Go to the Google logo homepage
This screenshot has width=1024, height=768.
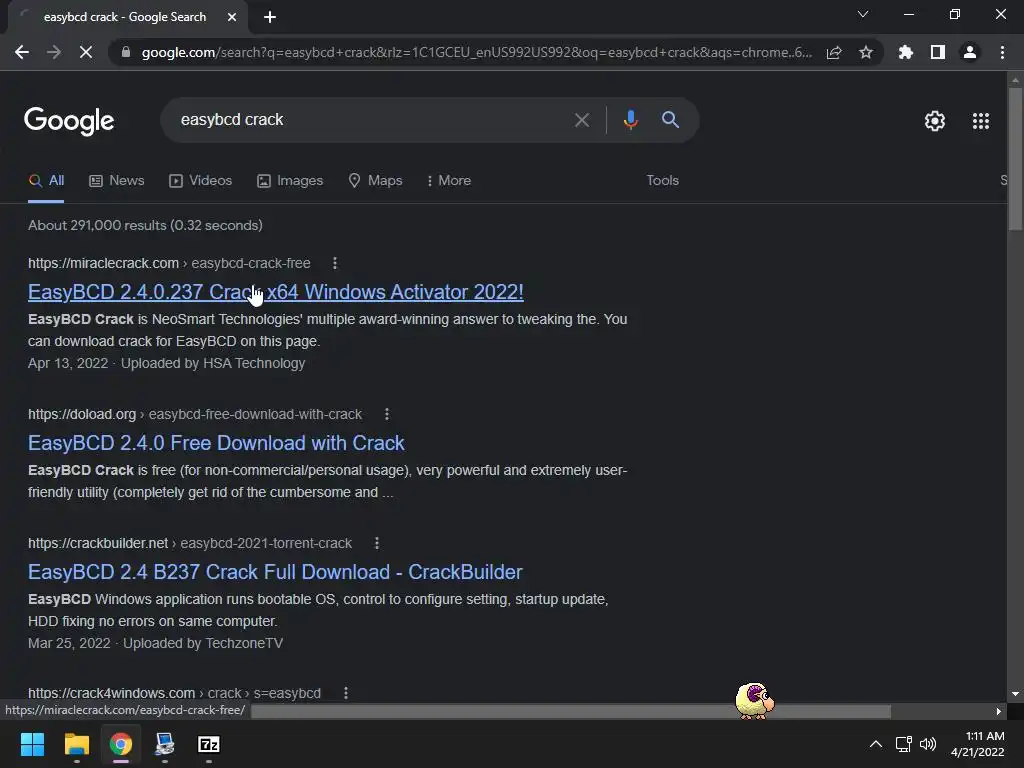pos(69,121)
